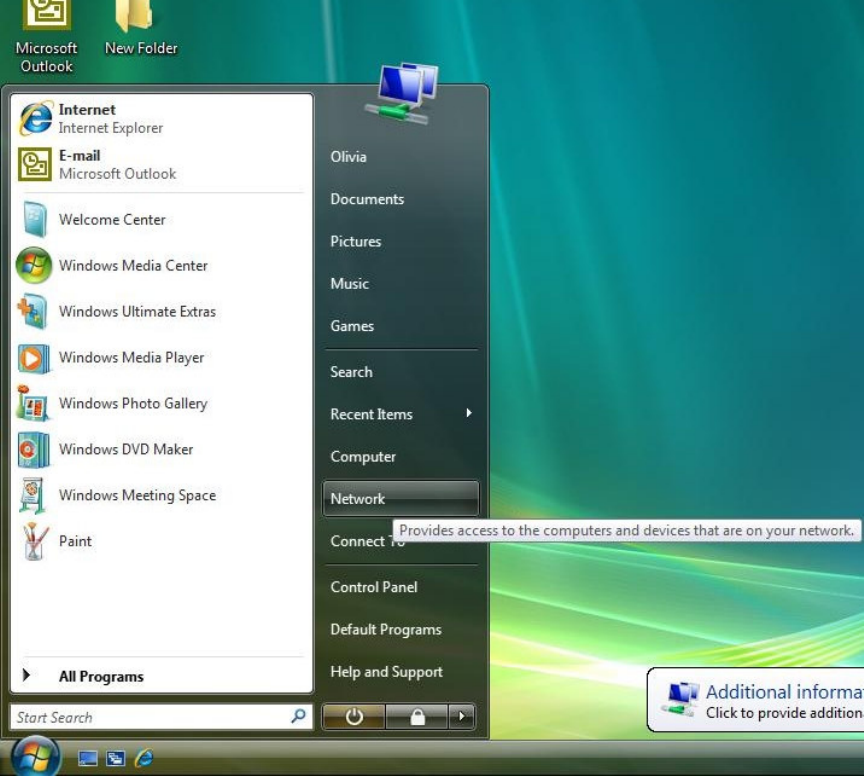864x776 pixels.
Task: Click the Recent Items text label
Action: [371, 414]
